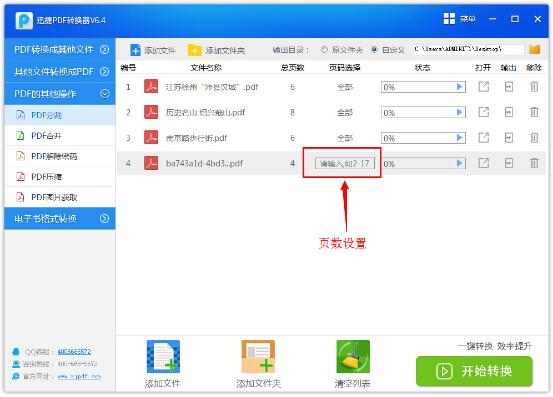Start conversion play arrow in row 1 progress bar
553x397 pixels.
point(459,87)
